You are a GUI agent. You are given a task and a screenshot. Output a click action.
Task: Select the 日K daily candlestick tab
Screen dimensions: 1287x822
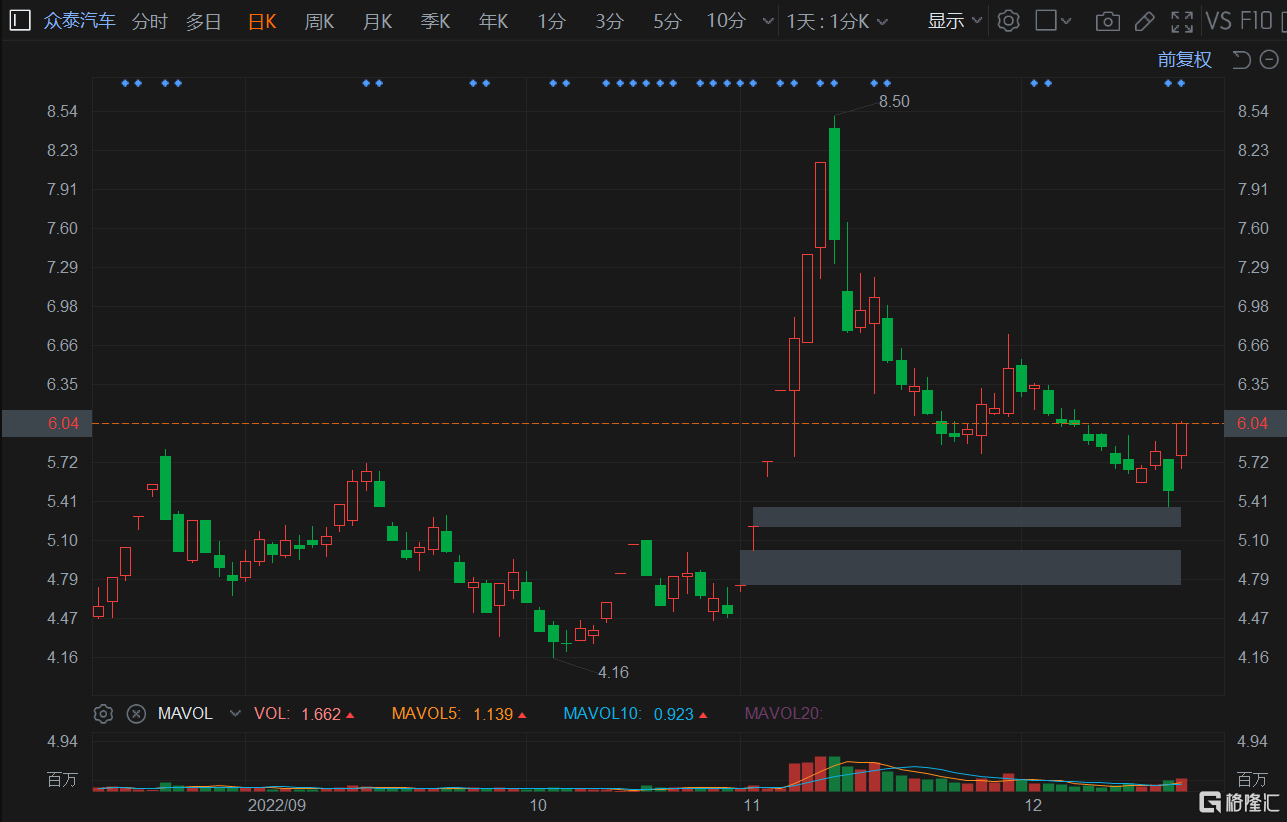click(262, 21)
